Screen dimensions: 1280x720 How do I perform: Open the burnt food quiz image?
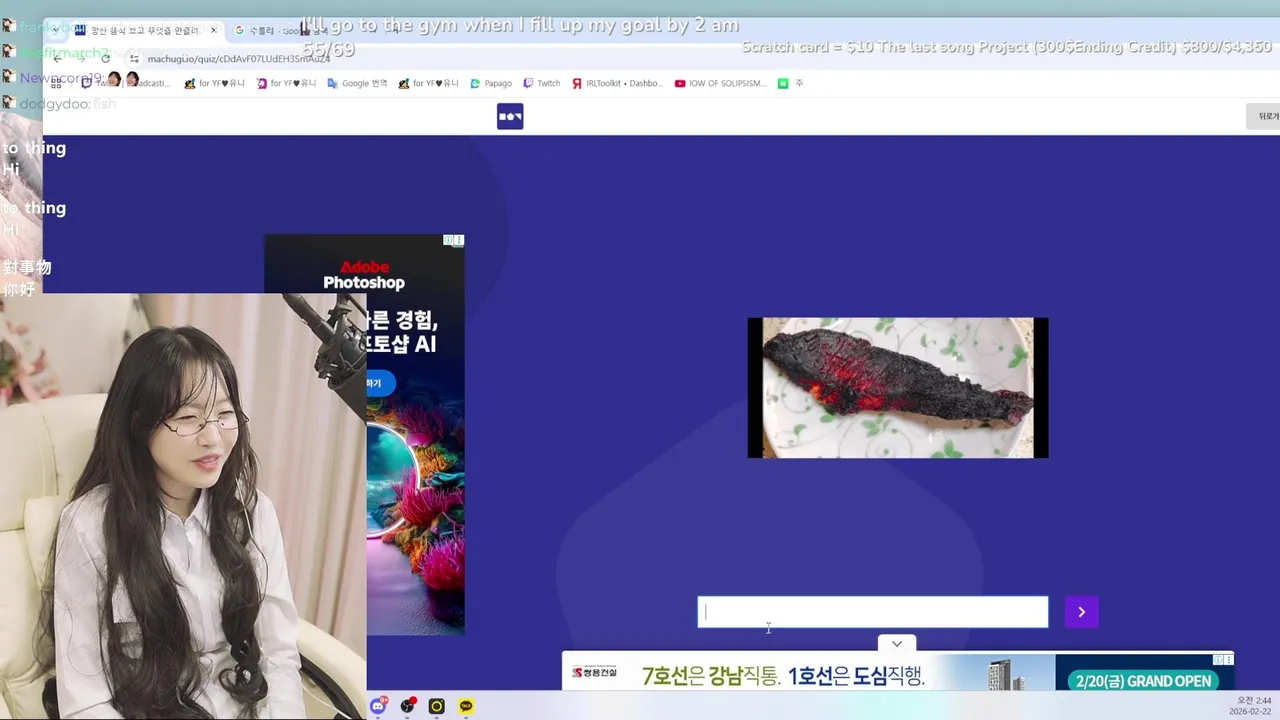point(898,388)
